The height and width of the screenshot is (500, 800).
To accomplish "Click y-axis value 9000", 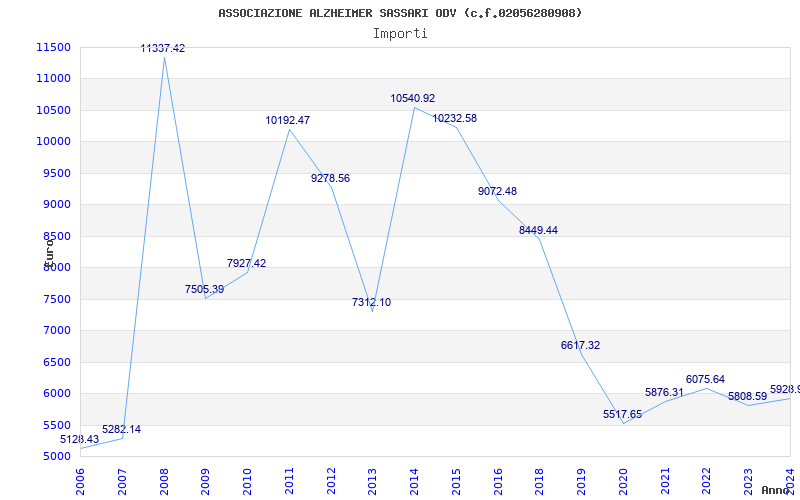I will (56, 205).
